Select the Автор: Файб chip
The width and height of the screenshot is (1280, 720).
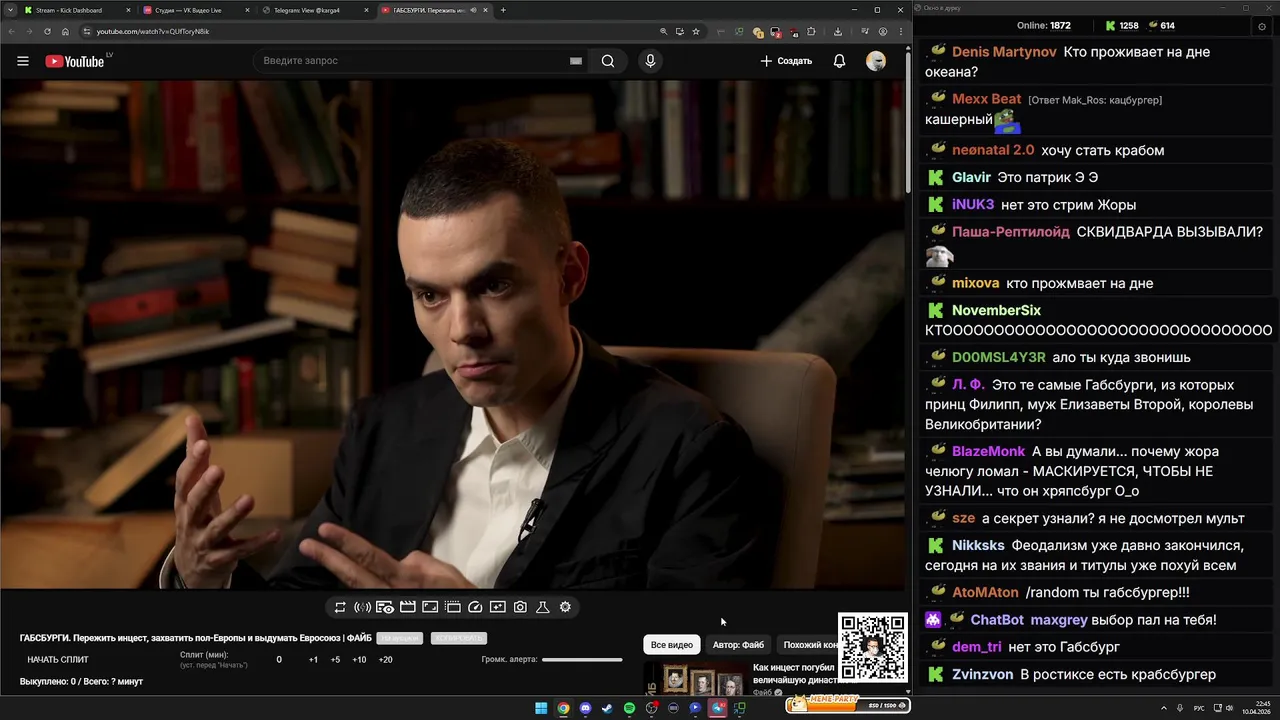tap(738, 645)
